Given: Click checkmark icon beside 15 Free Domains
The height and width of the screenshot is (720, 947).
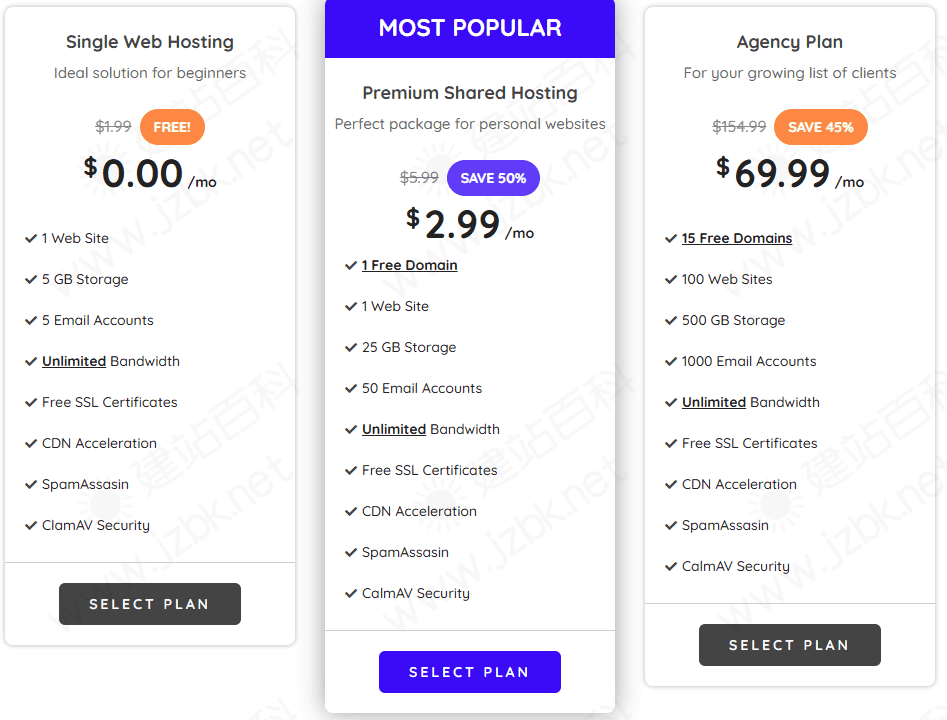Looking at the screenshot, I should click(670, 239).
